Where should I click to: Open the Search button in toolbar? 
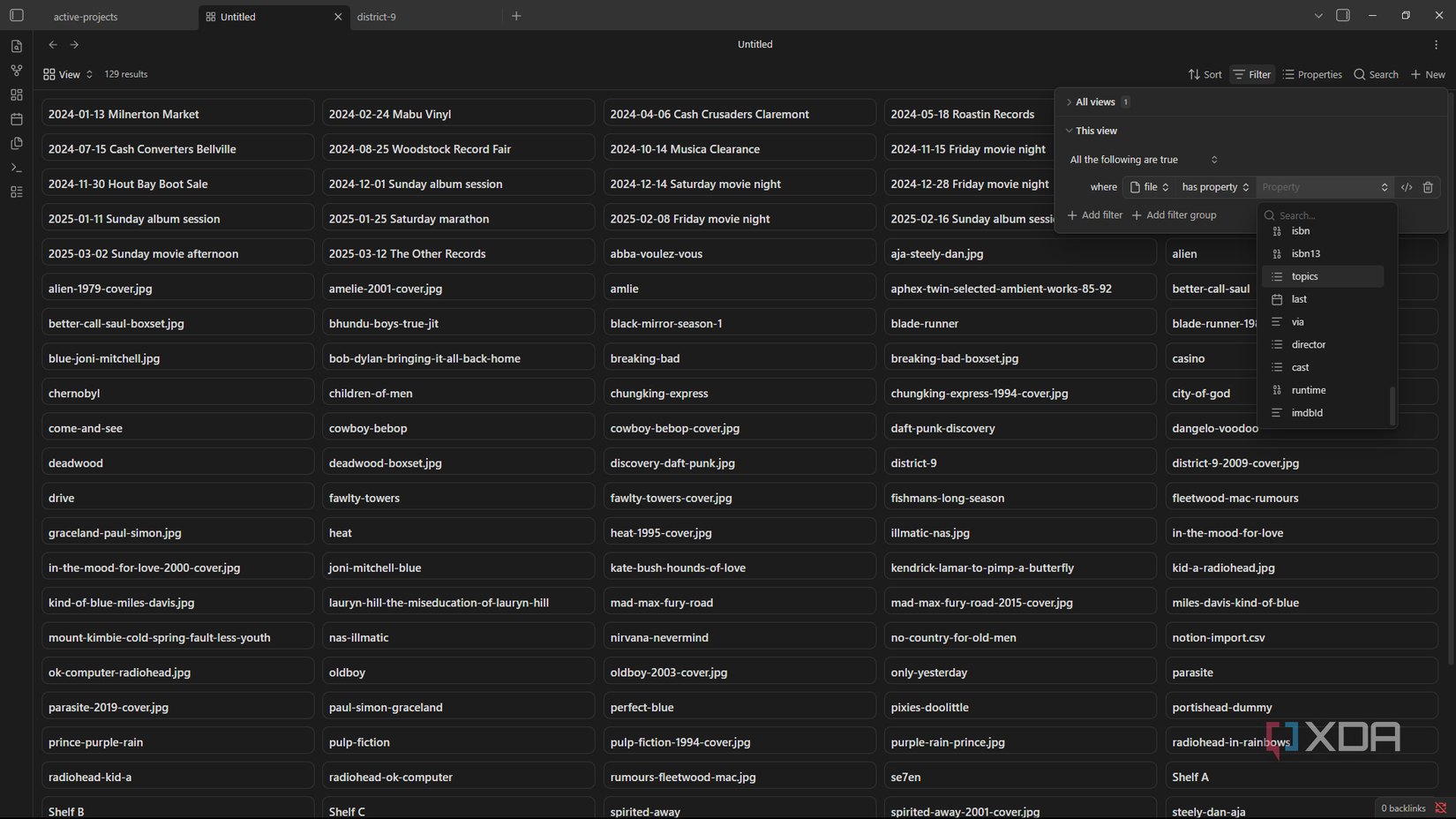coord(1376,74)
